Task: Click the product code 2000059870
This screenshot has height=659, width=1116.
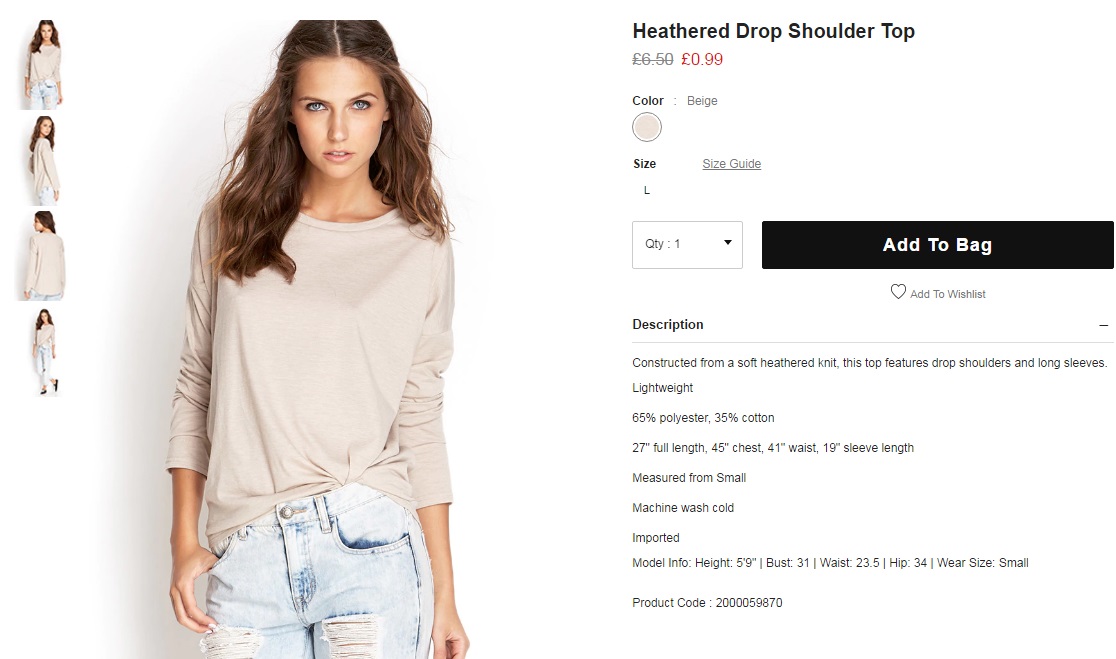Action: coord(749,603)
